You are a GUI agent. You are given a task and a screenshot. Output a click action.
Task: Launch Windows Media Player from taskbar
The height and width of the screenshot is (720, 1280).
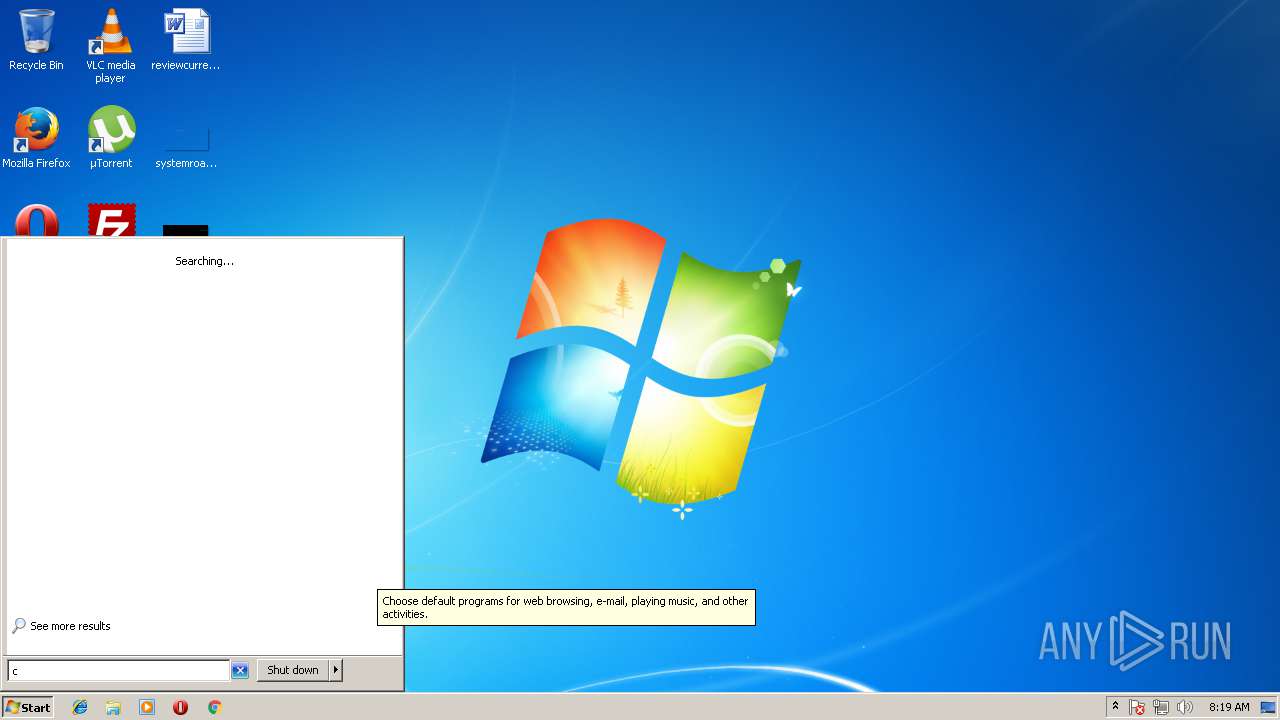147,707
